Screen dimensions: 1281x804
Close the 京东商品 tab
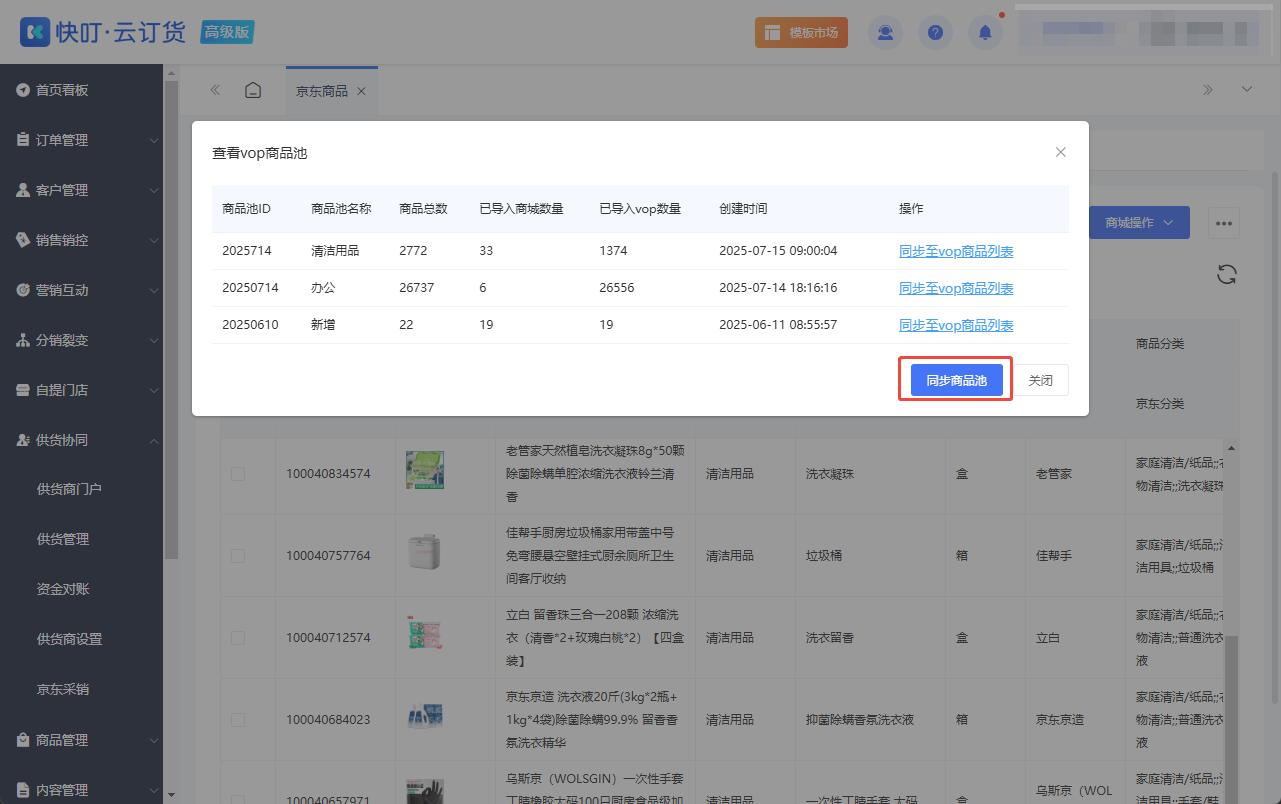(361, 91)
